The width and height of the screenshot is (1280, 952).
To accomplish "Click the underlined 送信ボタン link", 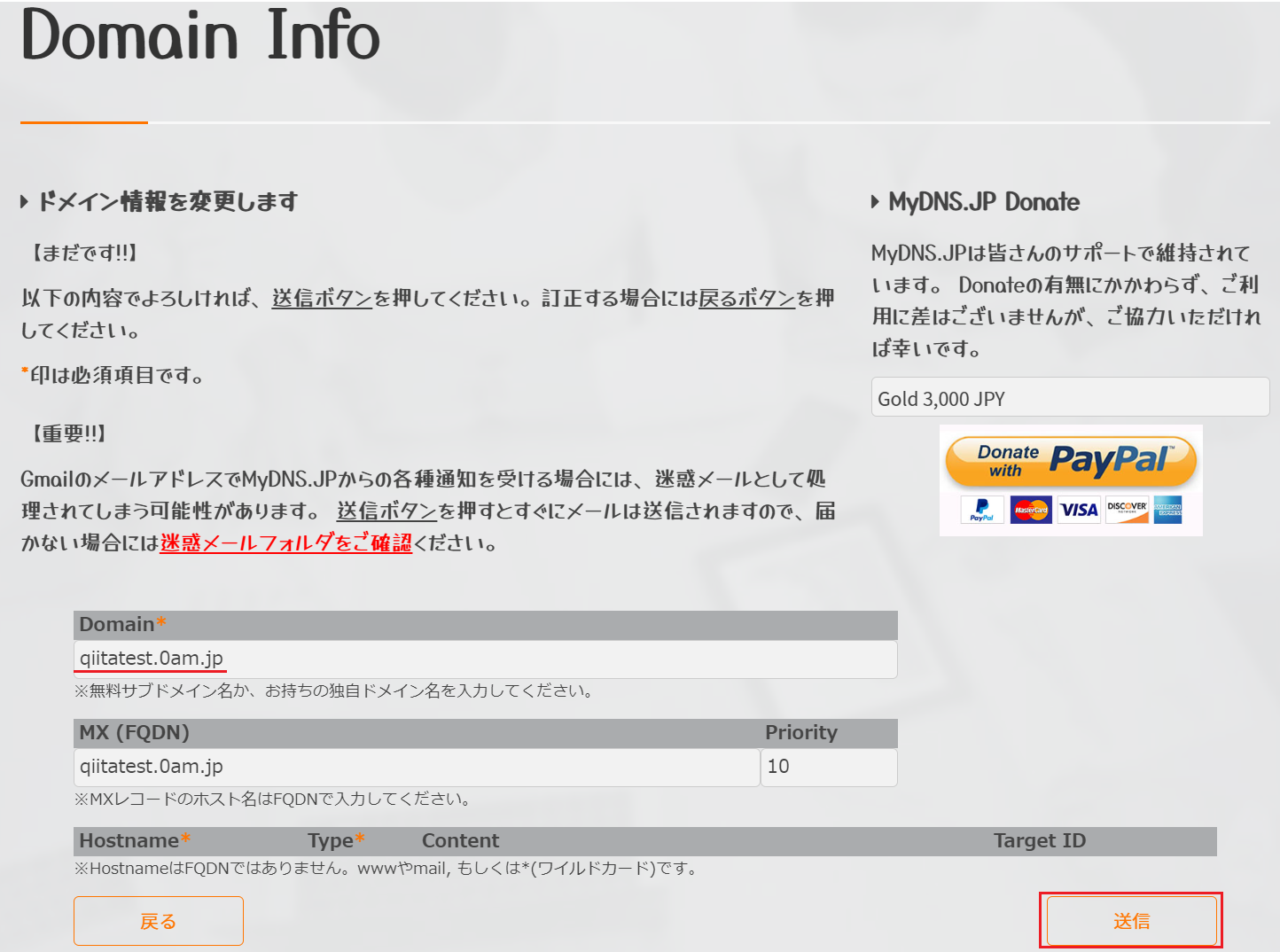I will pyautogui.click(x=322, y=298).
